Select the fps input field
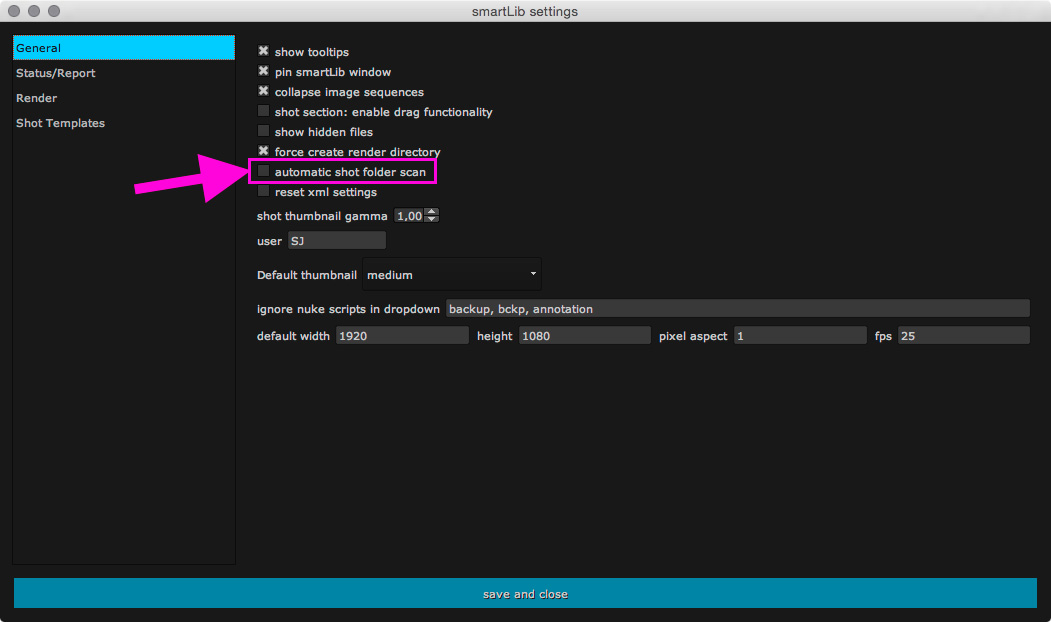This screenshot has width=1051, height=622. tap(963, 336)
